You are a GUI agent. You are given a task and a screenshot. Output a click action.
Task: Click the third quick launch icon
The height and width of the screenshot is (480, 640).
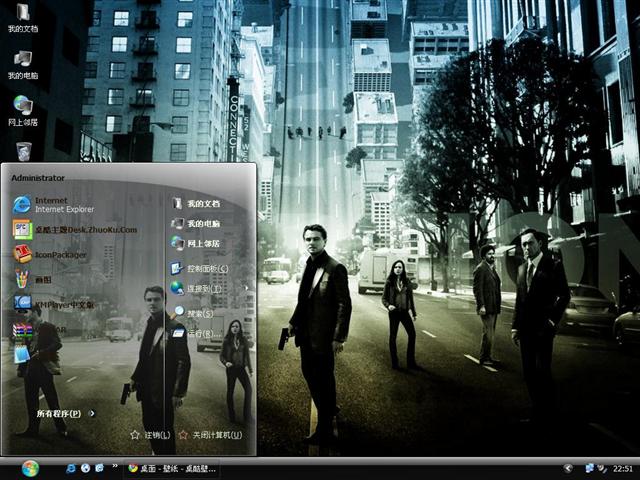(99, 468)
